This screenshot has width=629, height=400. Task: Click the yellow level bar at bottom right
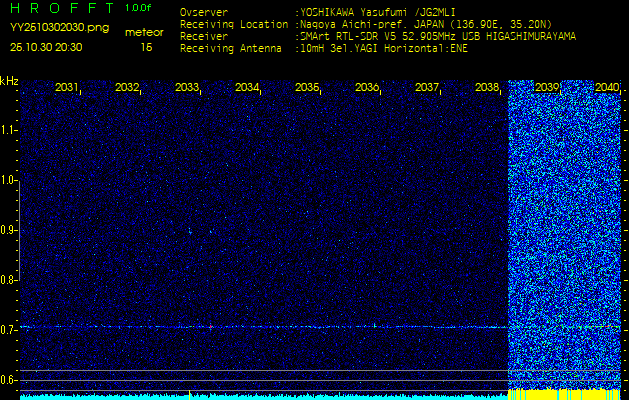point(564,394)
